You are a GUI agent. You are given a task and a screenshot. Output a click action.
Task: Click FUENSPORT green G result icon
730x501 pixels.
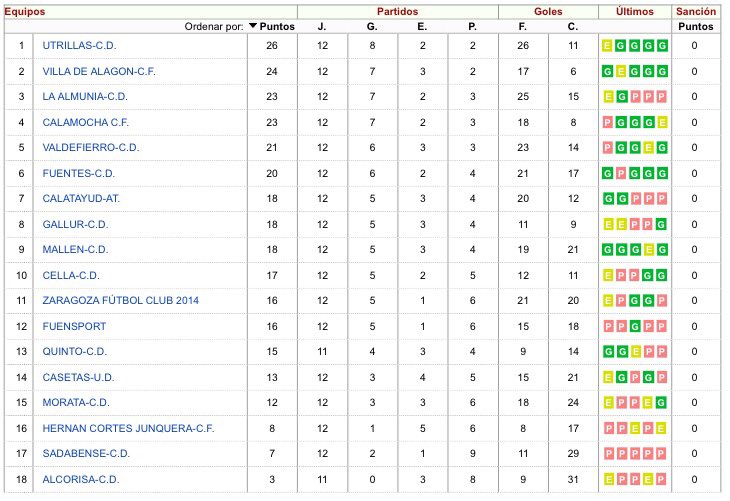[635, 326]
